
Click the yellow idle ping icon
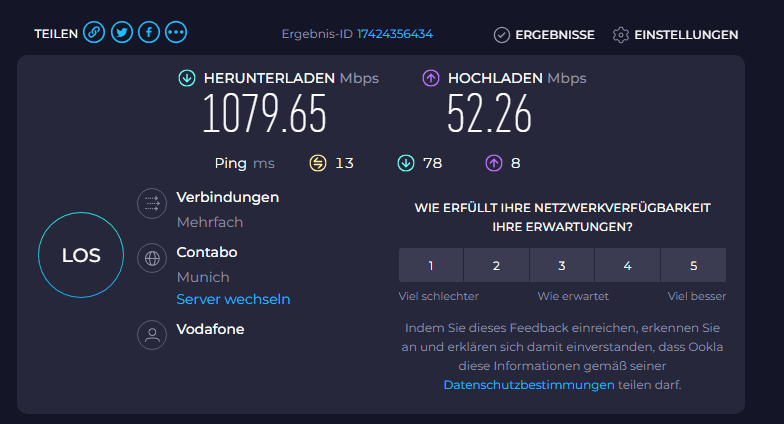point(318,163)
